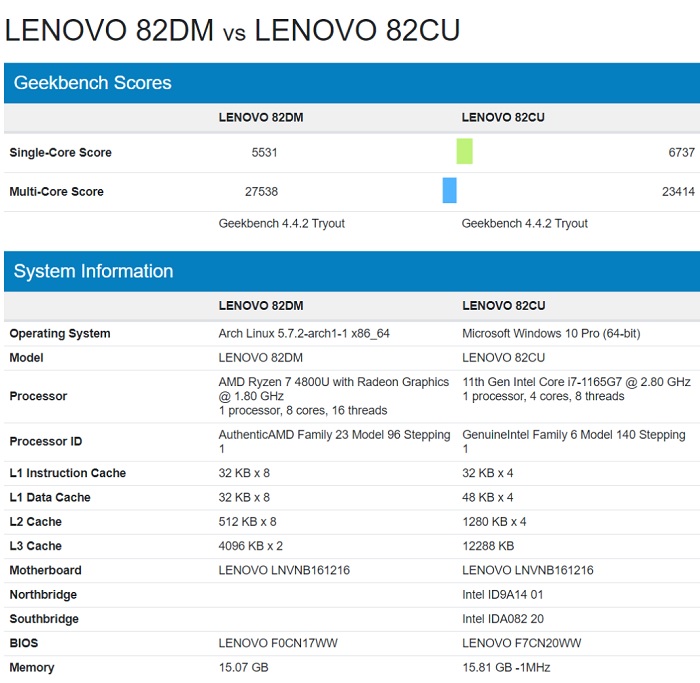Select 48 KB x 4 L1 data cache value

pyautogui.click(x=488, y=498)
